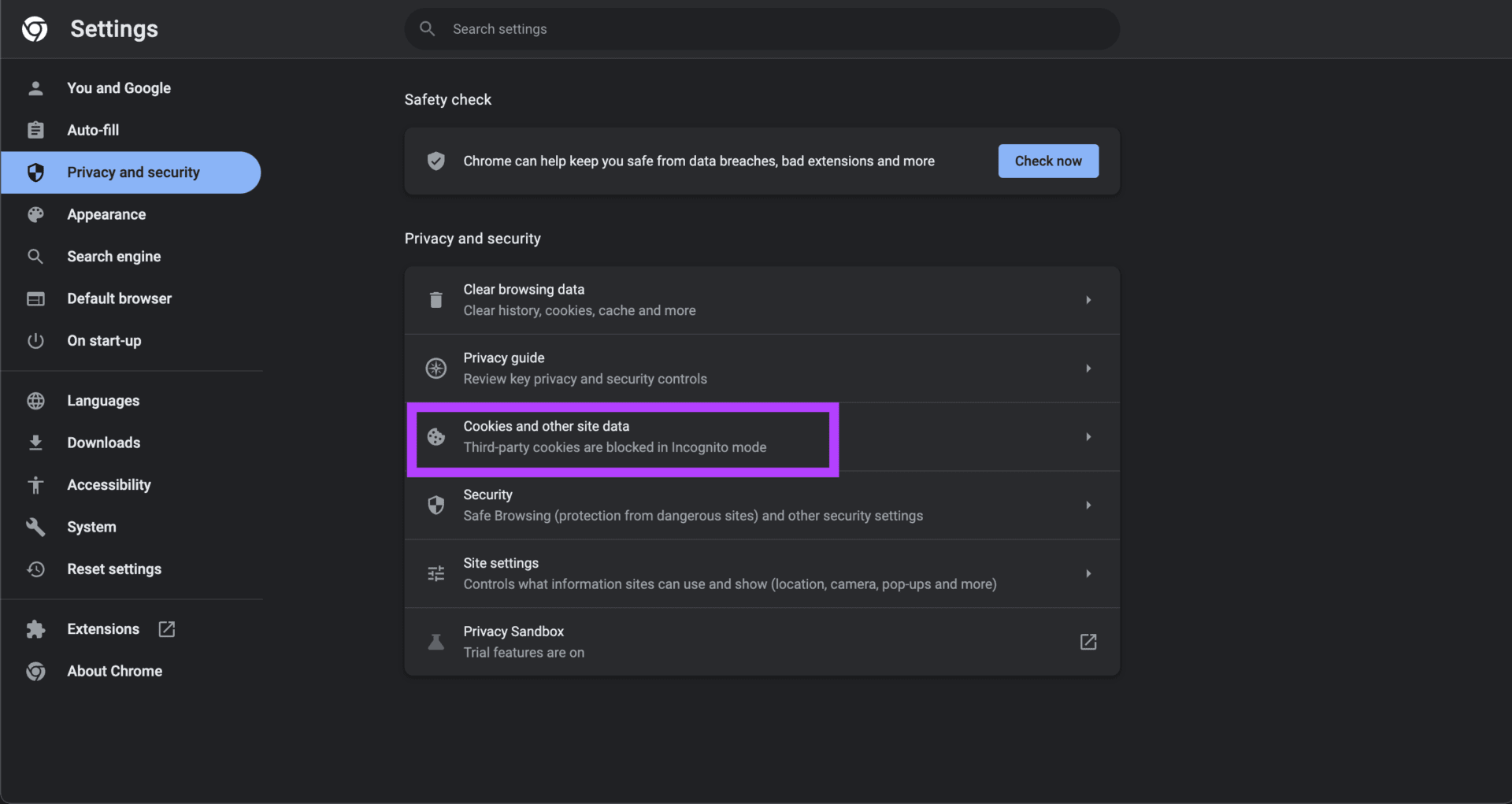Expand the Site settings arrow

[1088, 574]
